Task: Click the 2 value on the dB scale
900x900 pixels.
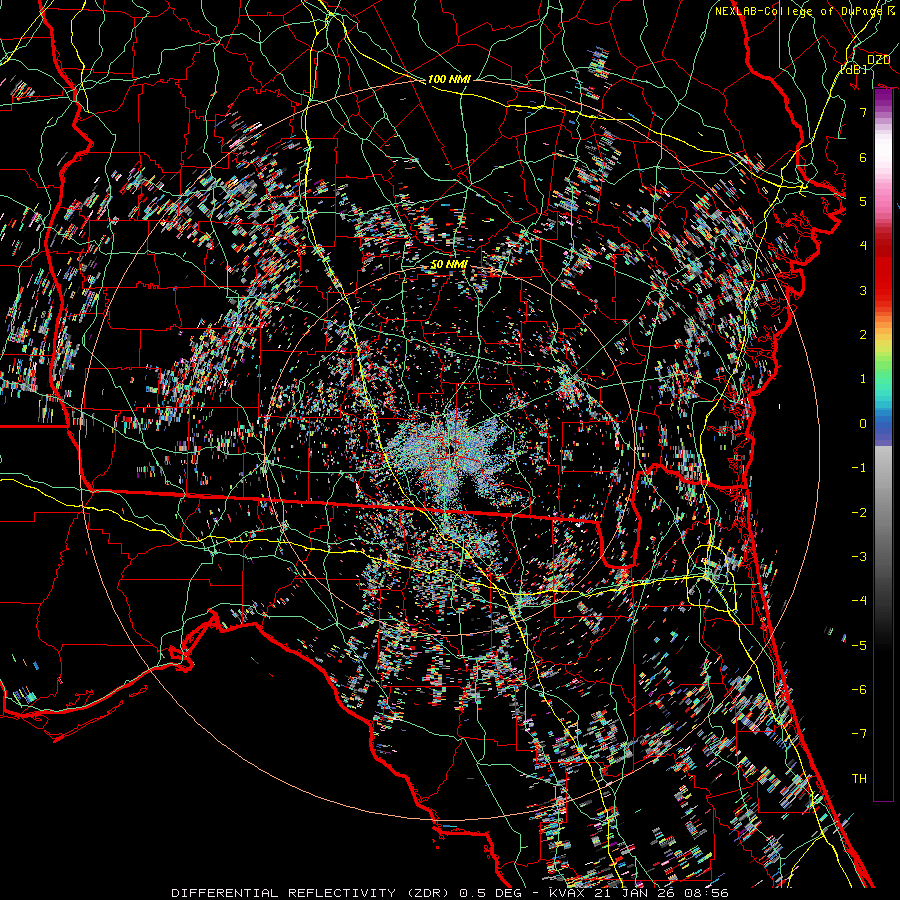Action: tap(863, 335)
